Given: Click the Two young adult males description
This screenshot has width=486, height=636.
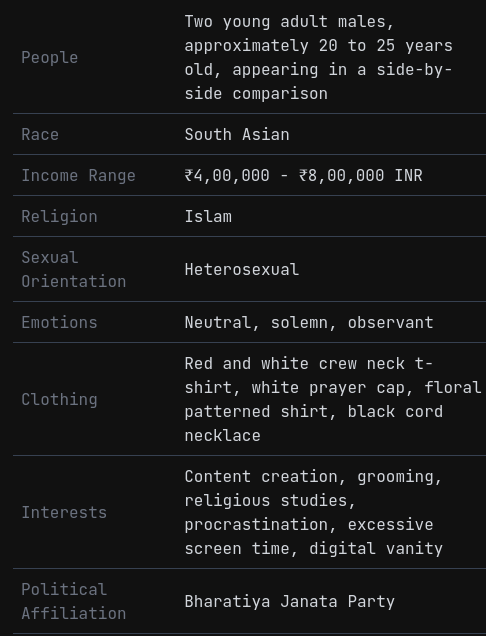Looking at the screenshot, I should tap(318, 58).
